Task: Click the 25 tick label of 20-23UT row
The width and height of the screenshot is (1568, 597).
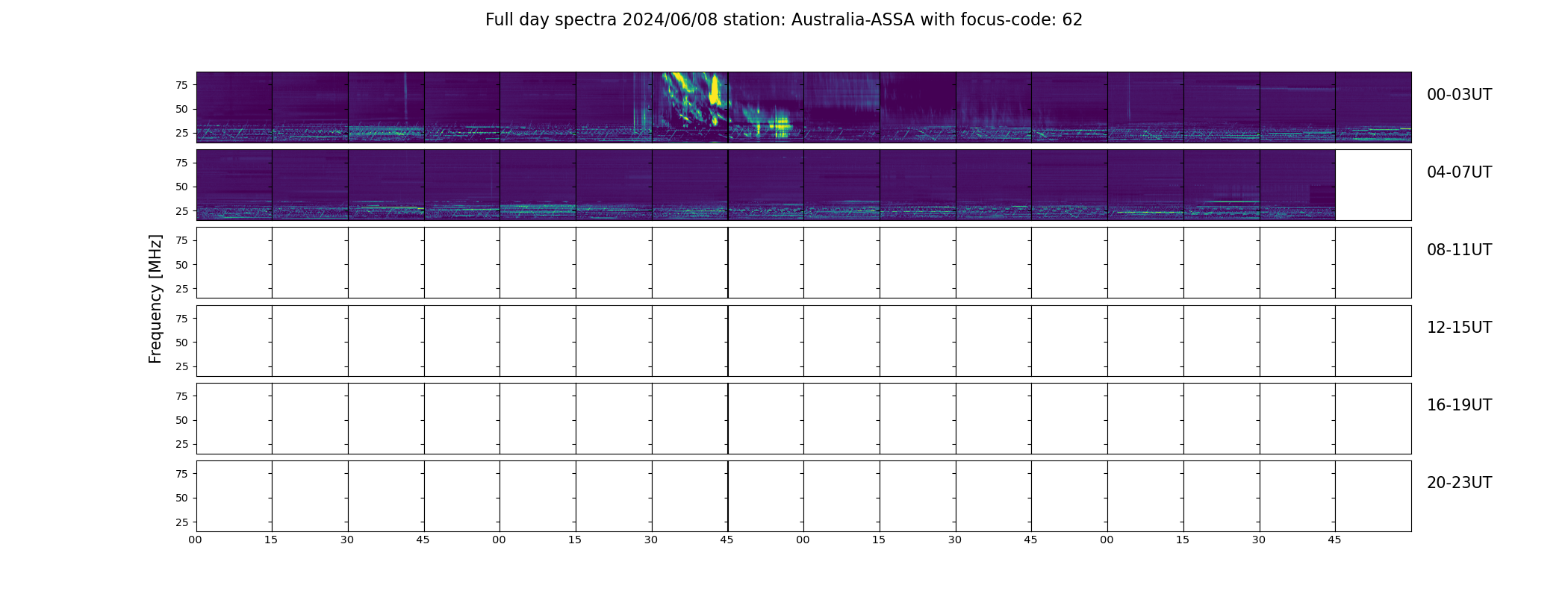Action: [181, 522]
